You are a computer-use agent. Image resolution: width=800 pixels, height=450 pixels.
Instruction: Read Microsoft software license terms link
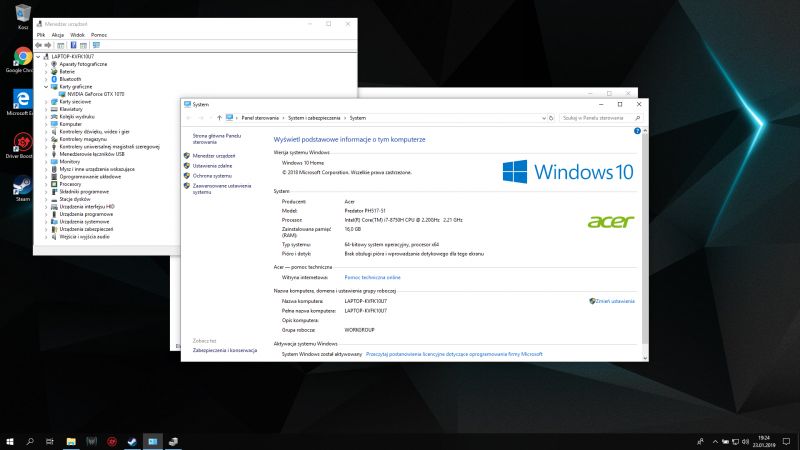pos(454,354)
